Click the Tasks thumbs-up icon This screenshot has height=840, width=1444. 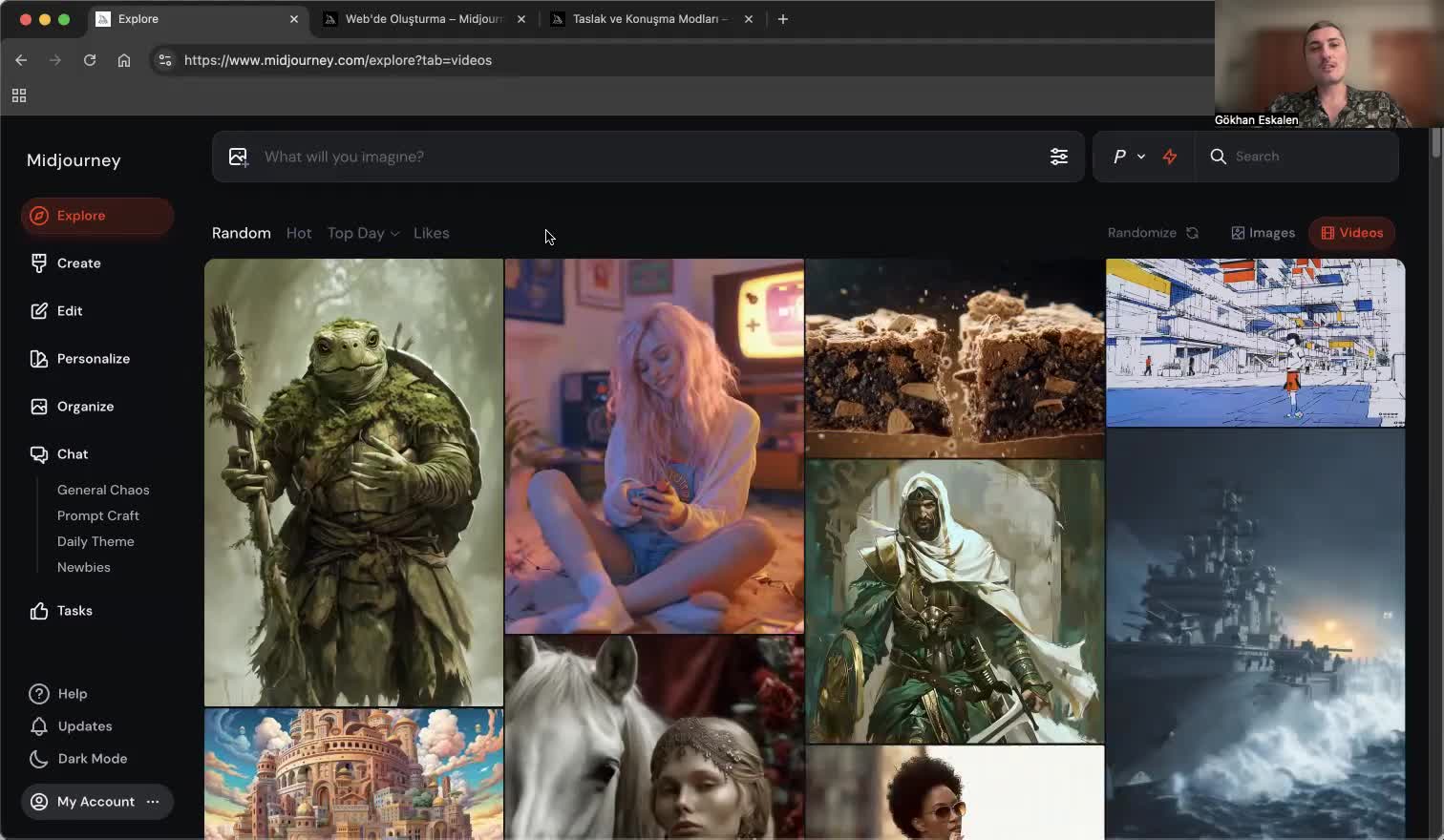point(39,611)
